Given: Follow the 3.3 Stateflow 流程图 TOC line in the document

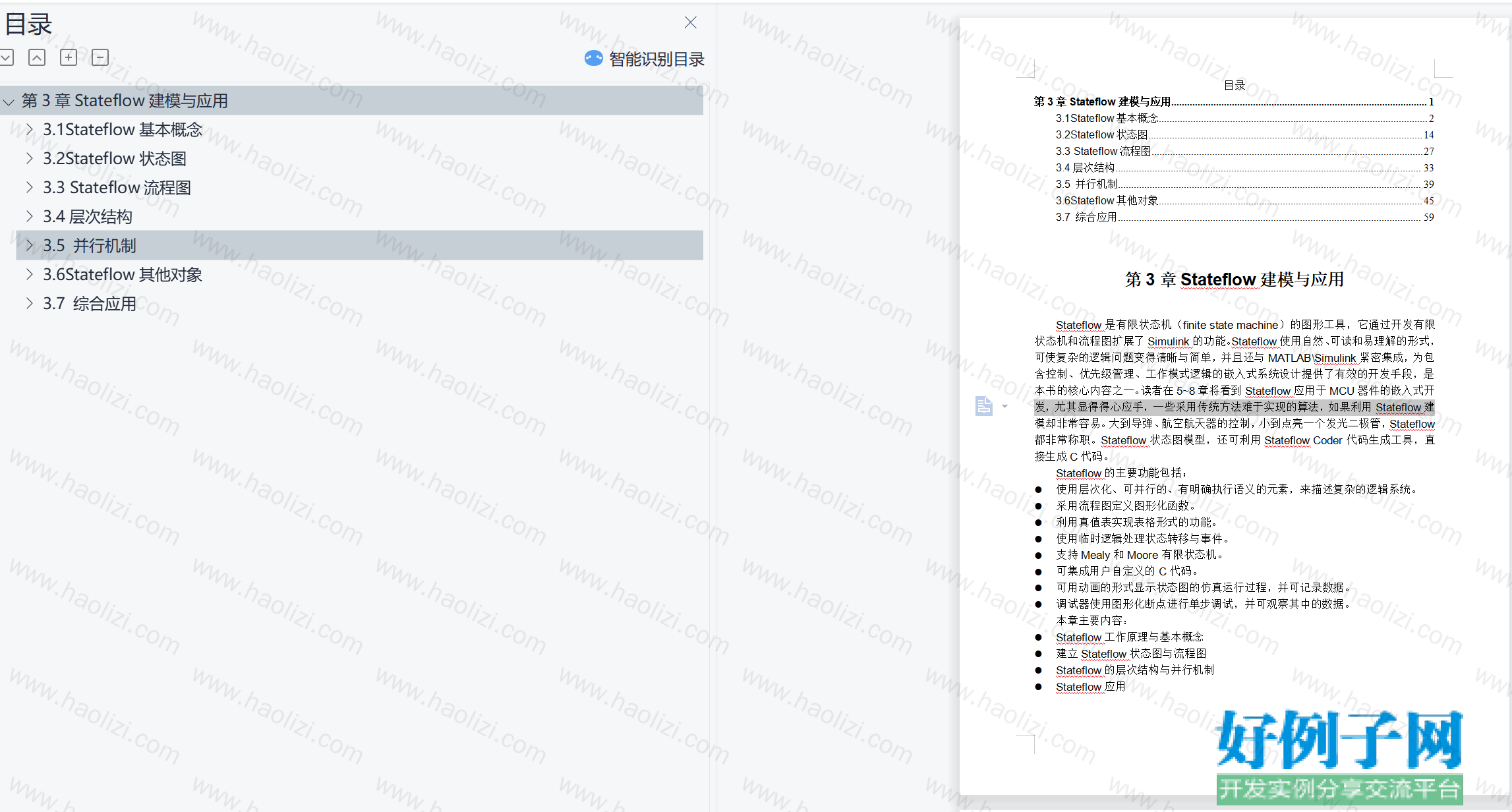Looking at the screenshot, I should pos(1244,151).
